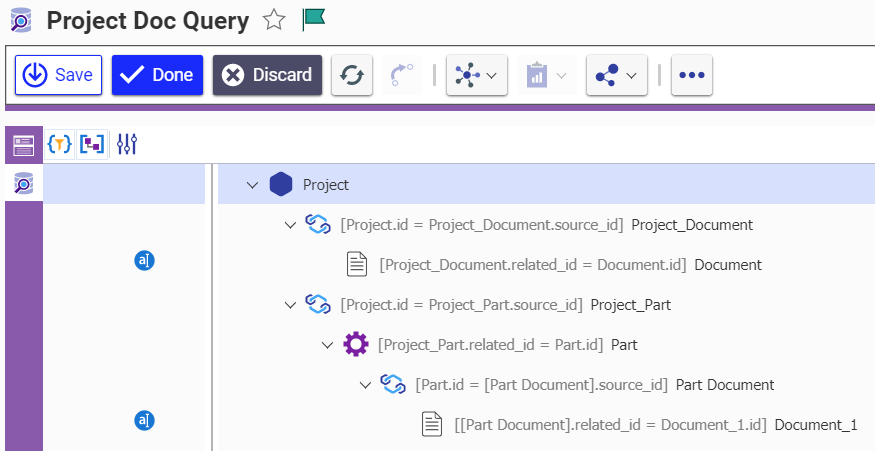Click the bracketed join structure icon
This screenshot has width=875, height=451.
(x=92, y=145)
